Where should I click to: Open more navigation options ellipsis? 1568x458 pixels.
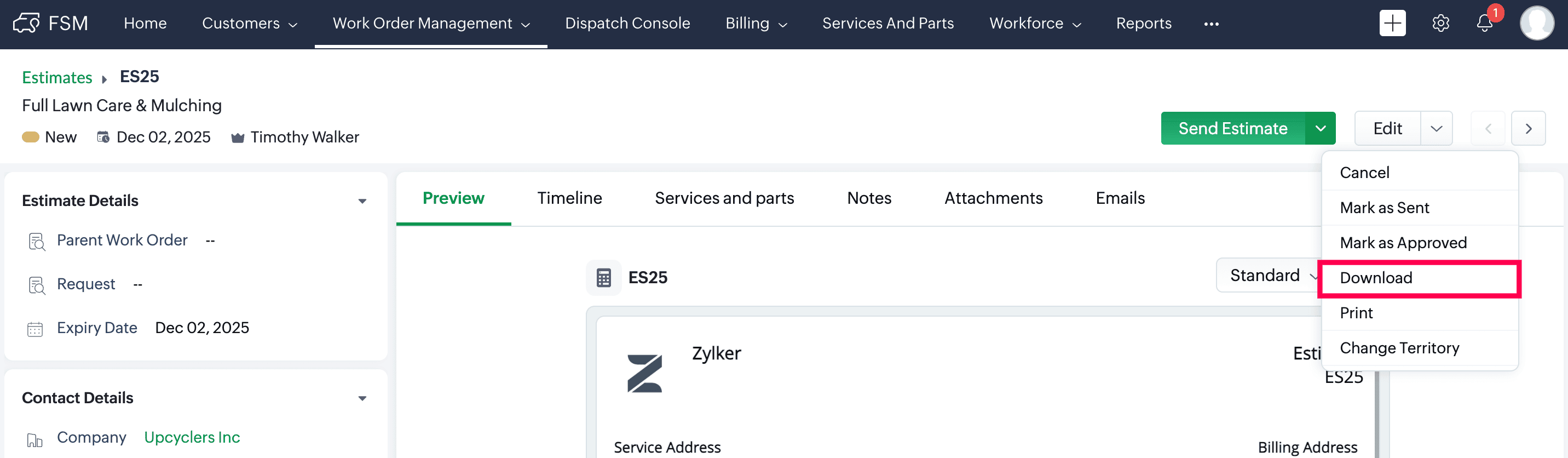1210,24
